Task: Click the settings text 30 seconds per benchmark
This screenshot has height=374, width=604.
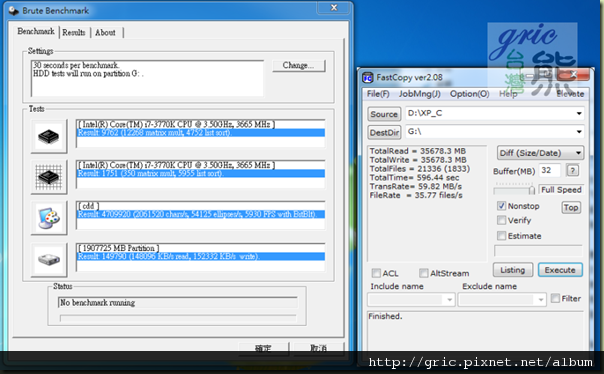Action: [76, 65]
